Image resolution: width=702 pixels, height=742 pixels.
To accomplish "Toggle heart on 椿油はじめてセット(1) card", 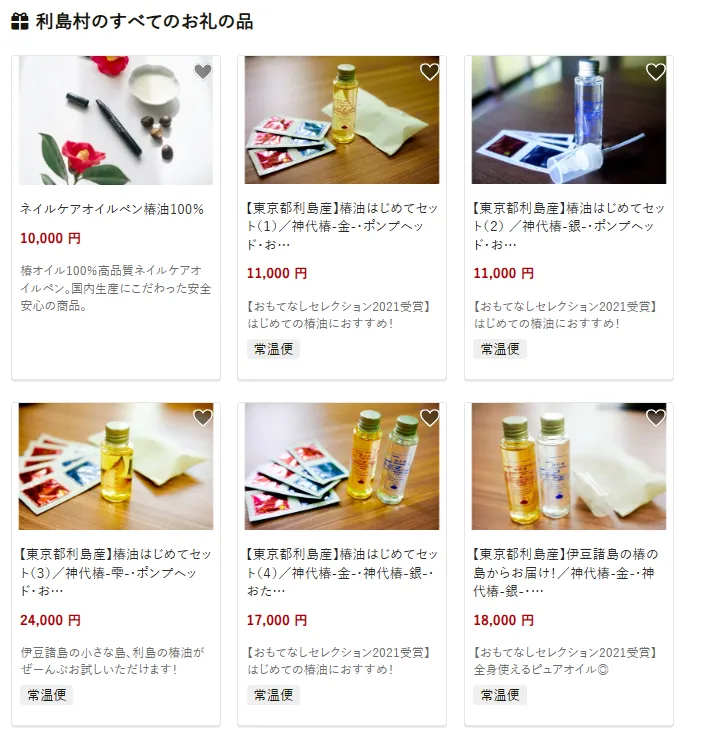I will [430, 71].
